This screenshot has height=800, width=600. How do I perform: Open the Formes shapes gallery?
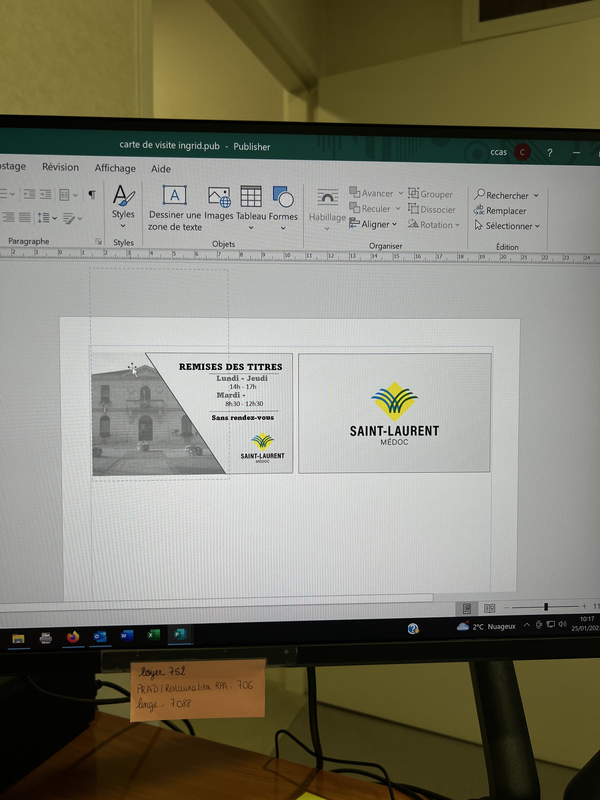click(x=283, y=208)
